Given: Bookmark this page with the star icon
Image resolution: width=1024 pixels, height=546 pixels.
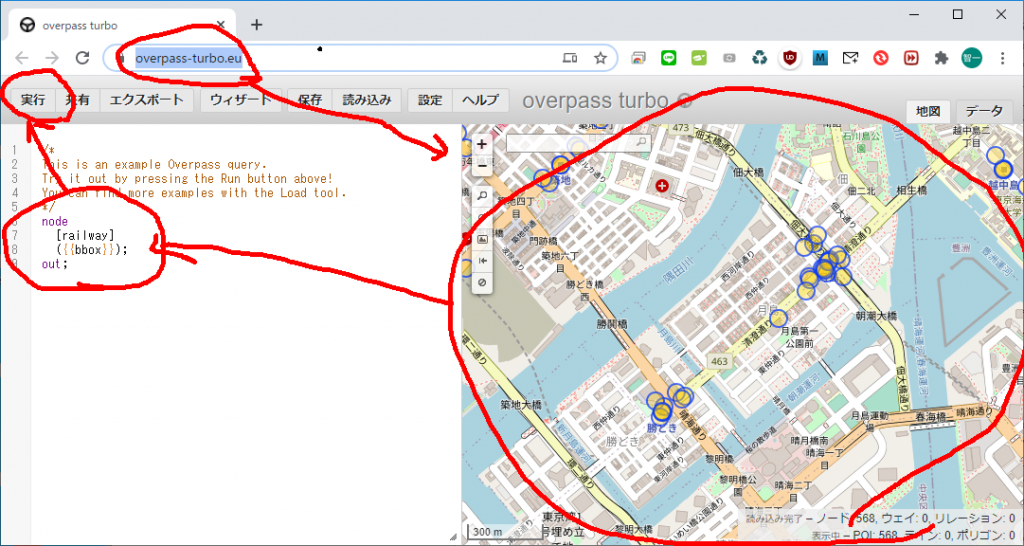Looking at the screenshot, I should pos(600,58).
